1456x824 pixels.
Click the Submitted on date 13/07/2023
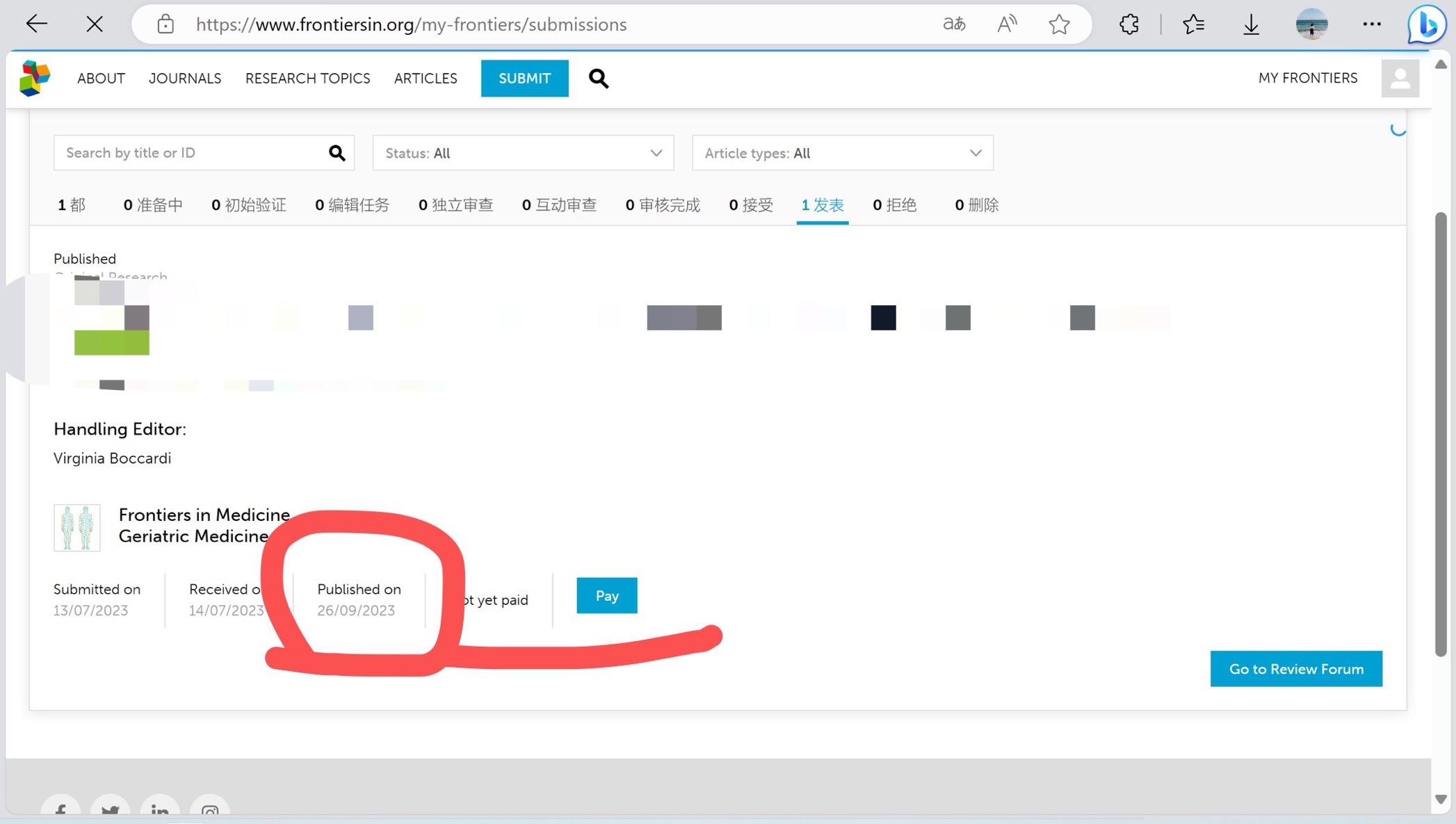[x=91, y=611]
